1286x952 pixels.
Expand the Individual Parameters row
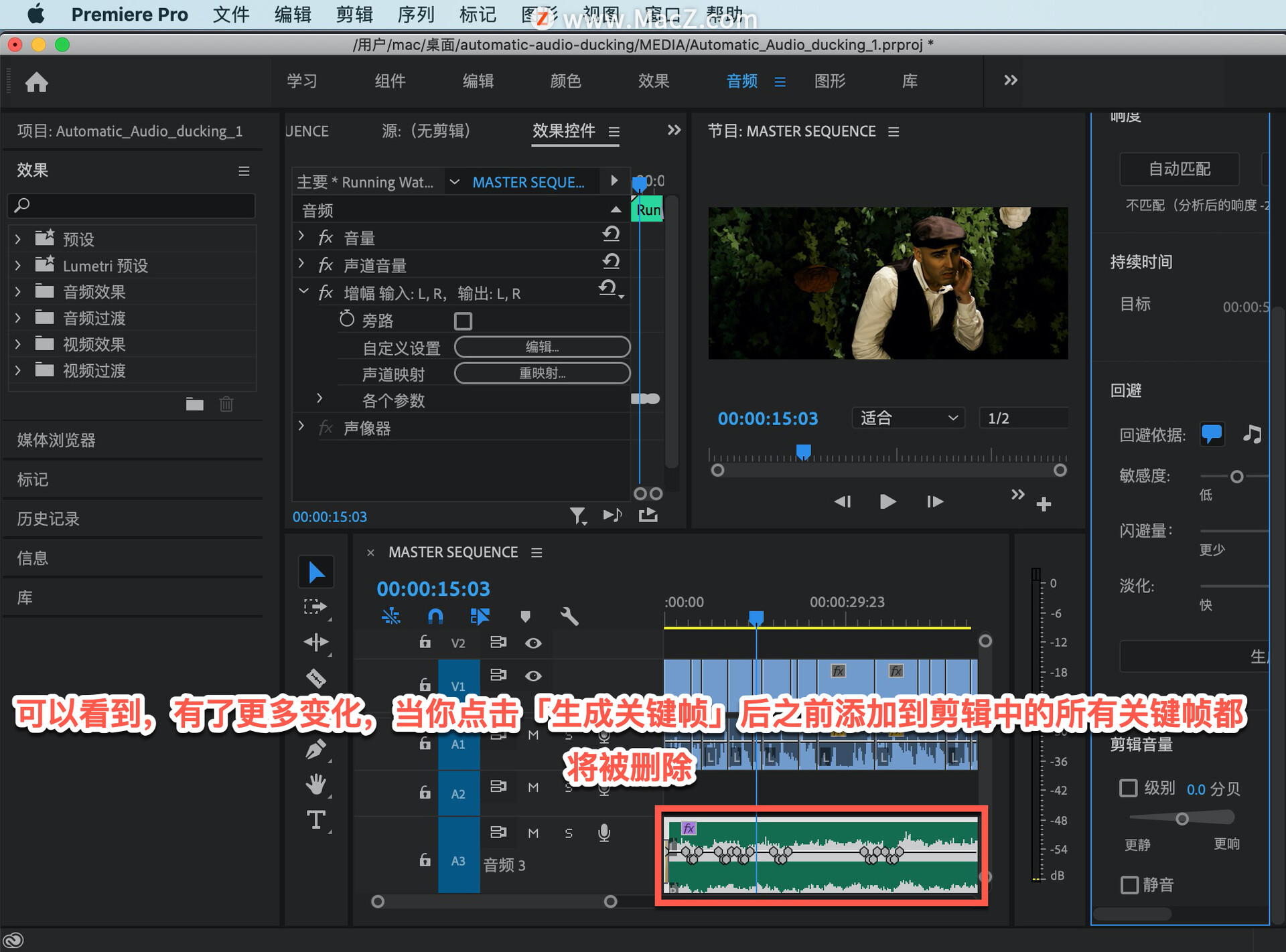[319, 398]
